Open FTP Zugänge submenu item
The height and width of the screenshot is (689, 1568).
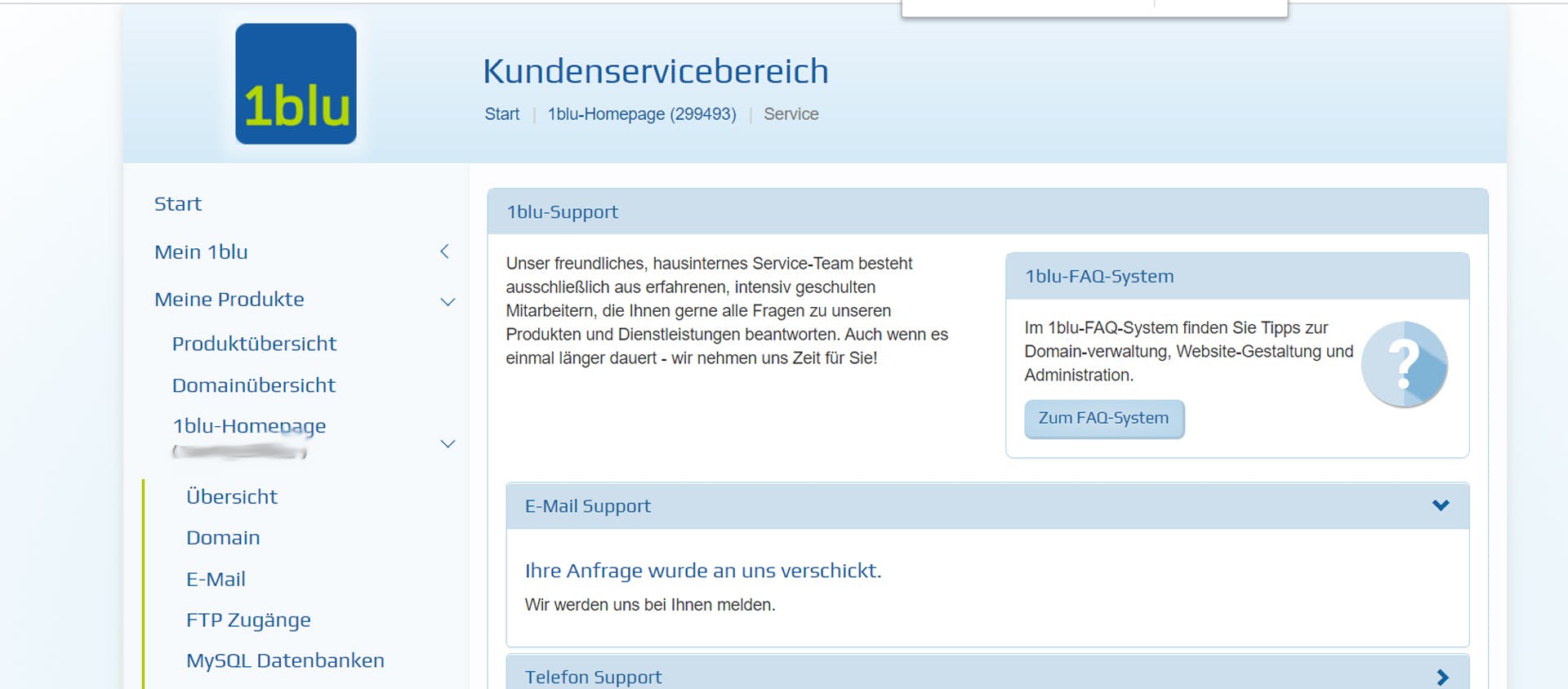[248, 620]
